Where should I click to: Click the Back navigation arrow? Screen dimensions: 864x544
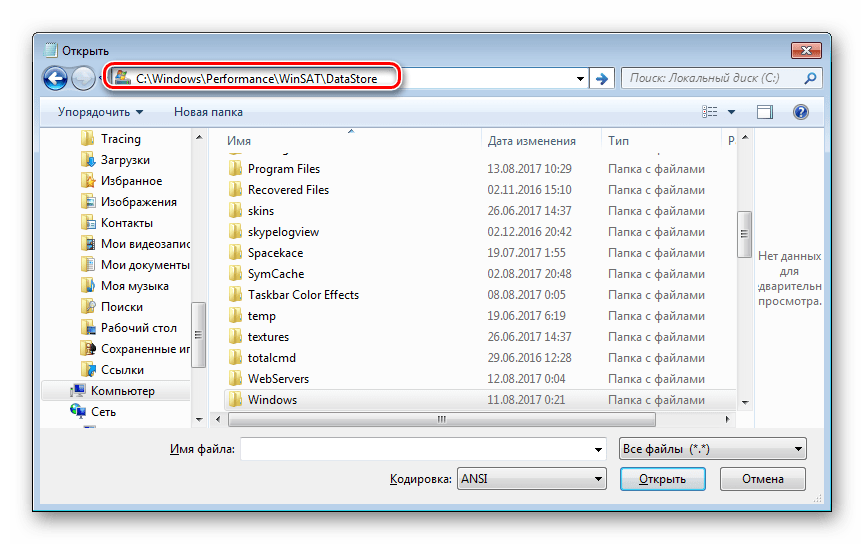[55, 78]
